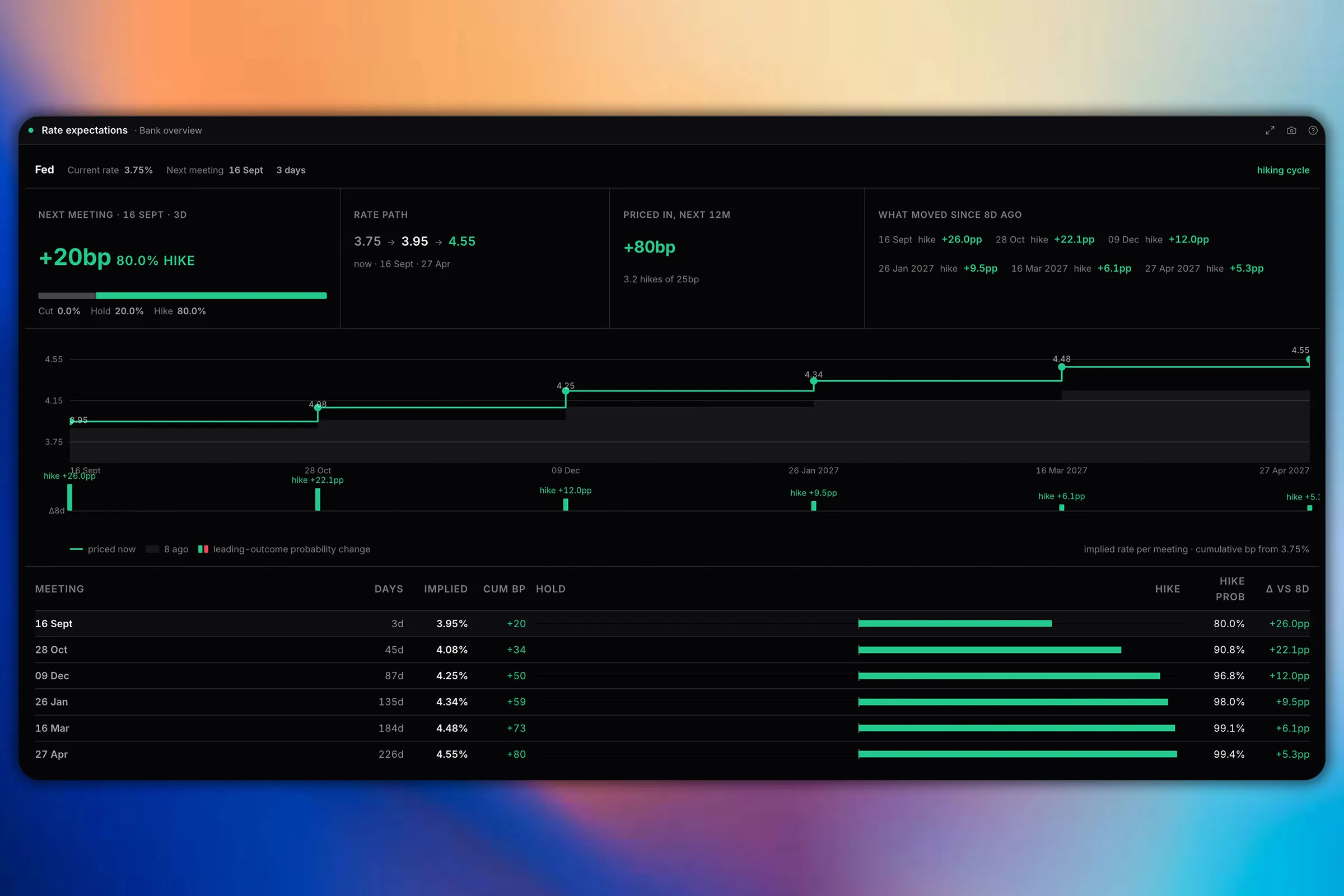The width and height of the screenshot is (1344, 896).
Task: Click the 27 Apr row hike probability bar
Action: [x=1018, y=754]
